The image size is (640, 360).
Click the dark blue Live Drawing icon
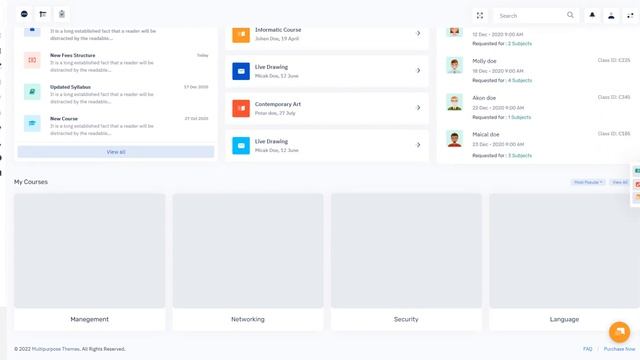point(241,71)
